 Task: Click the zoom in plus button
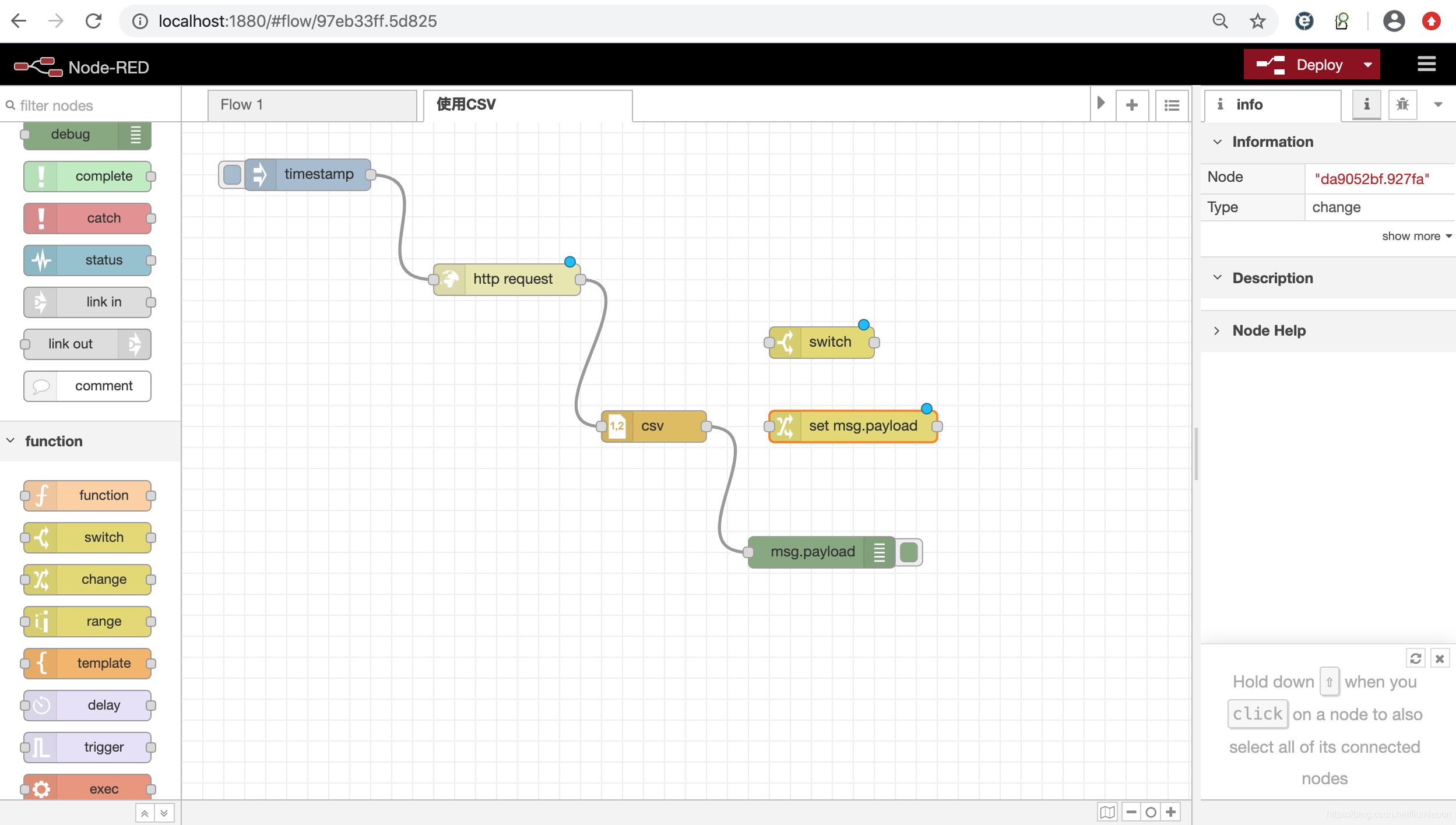point(1170,812)
